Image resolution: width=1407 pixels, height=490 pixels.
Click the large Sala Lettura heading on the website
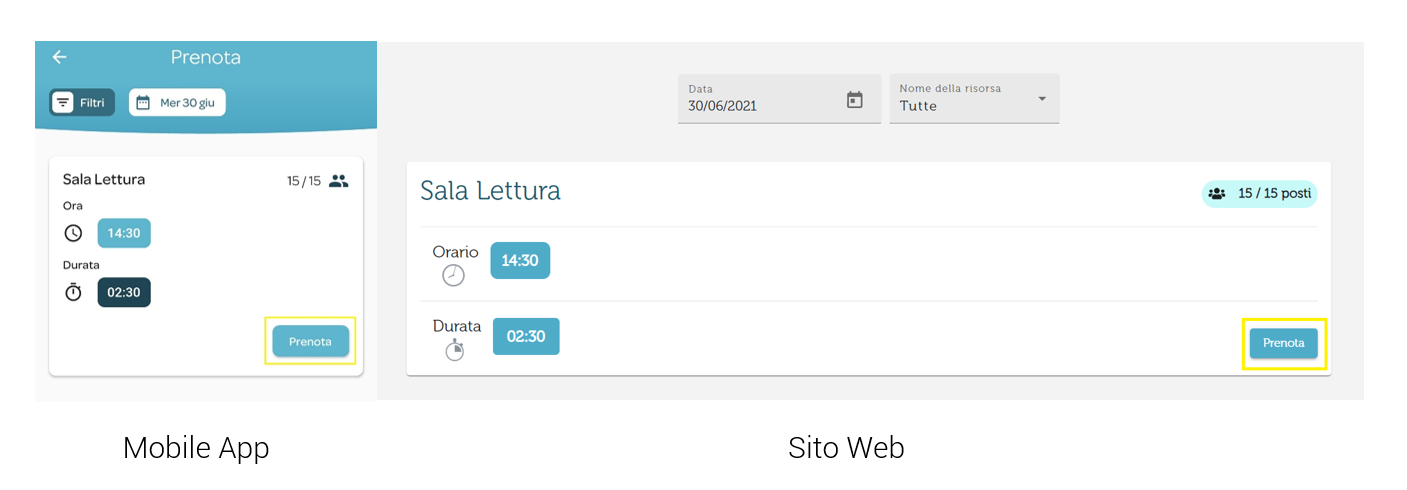490,191
